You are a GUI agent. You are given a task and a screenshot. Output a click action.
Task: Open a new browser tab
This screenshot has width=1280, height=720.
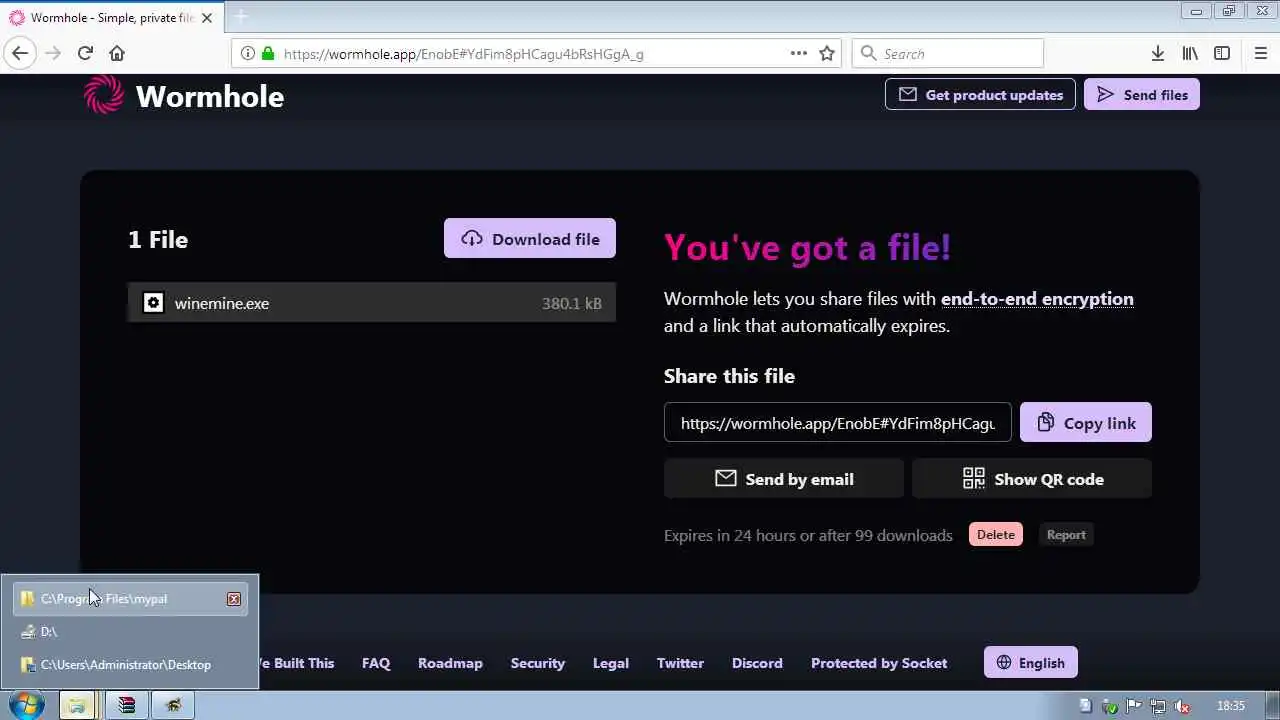click(240, 17)
